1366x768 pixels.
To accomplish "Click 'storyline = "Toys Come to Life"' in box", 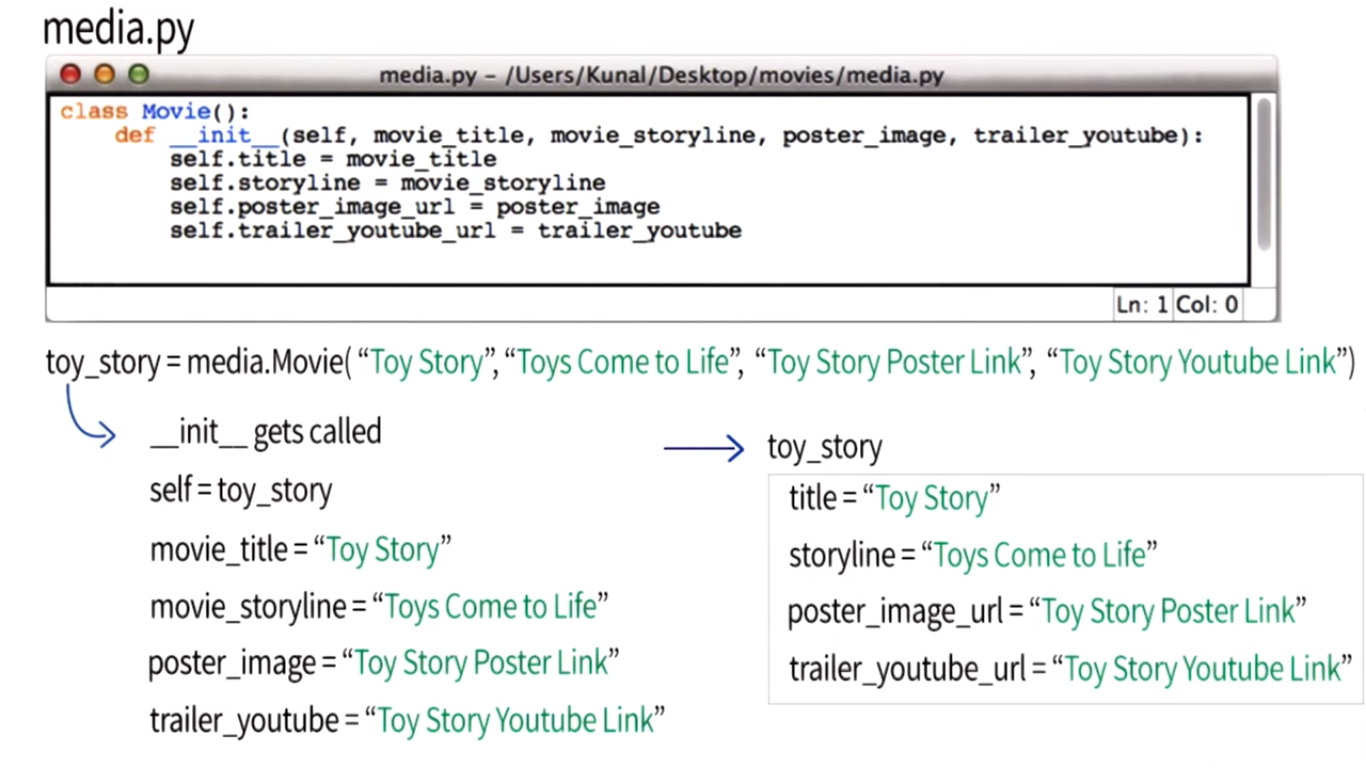I will [973, 554].
